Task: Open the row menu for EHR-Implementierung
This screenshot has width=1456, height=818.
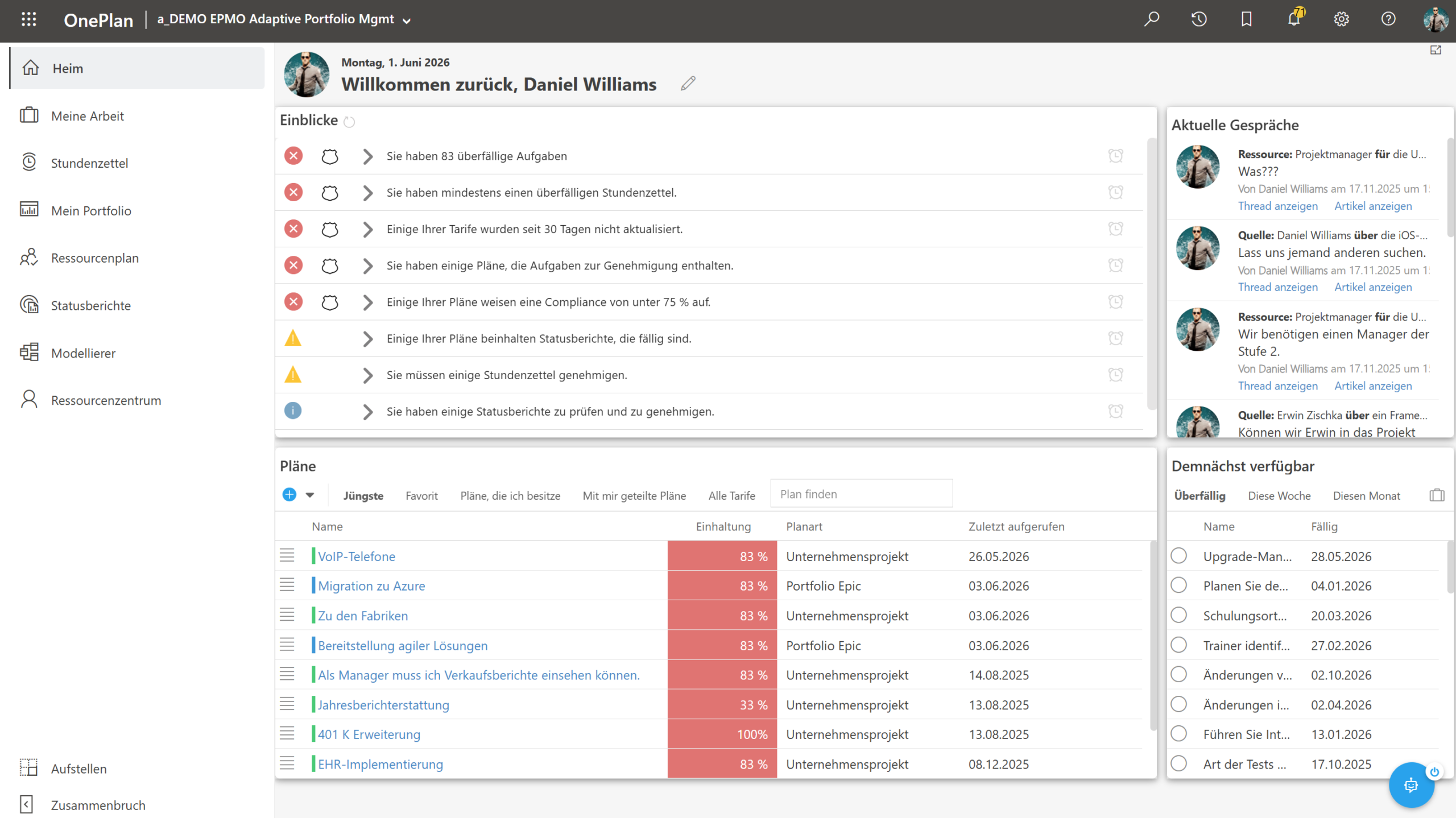Action: pyautogui.click(x=287, y=763)
